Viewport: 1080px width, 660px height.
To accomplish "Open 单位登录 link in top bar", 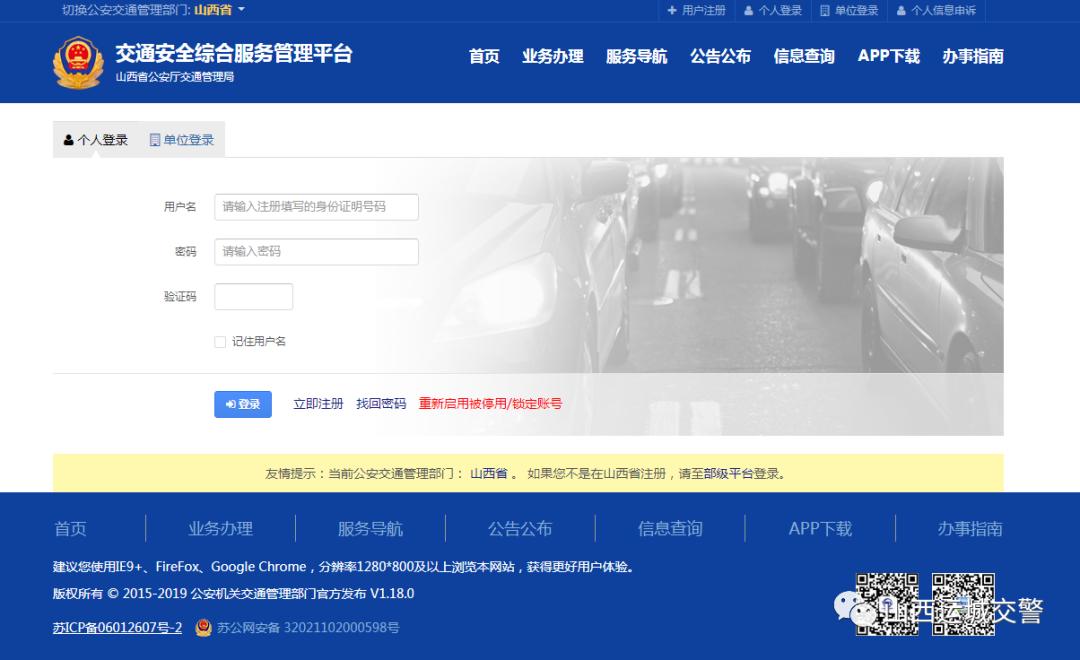I will pos(849,10).
